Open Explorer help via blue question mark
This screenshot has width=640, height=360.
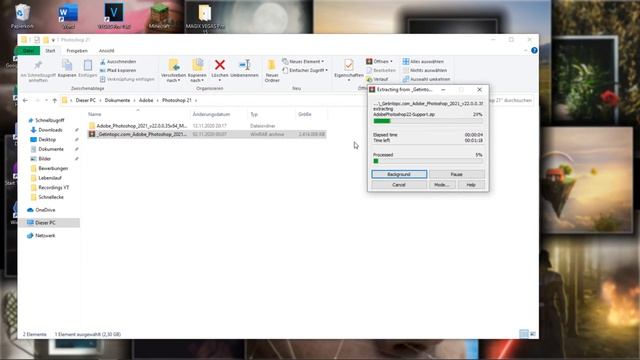tap(534, 51)
